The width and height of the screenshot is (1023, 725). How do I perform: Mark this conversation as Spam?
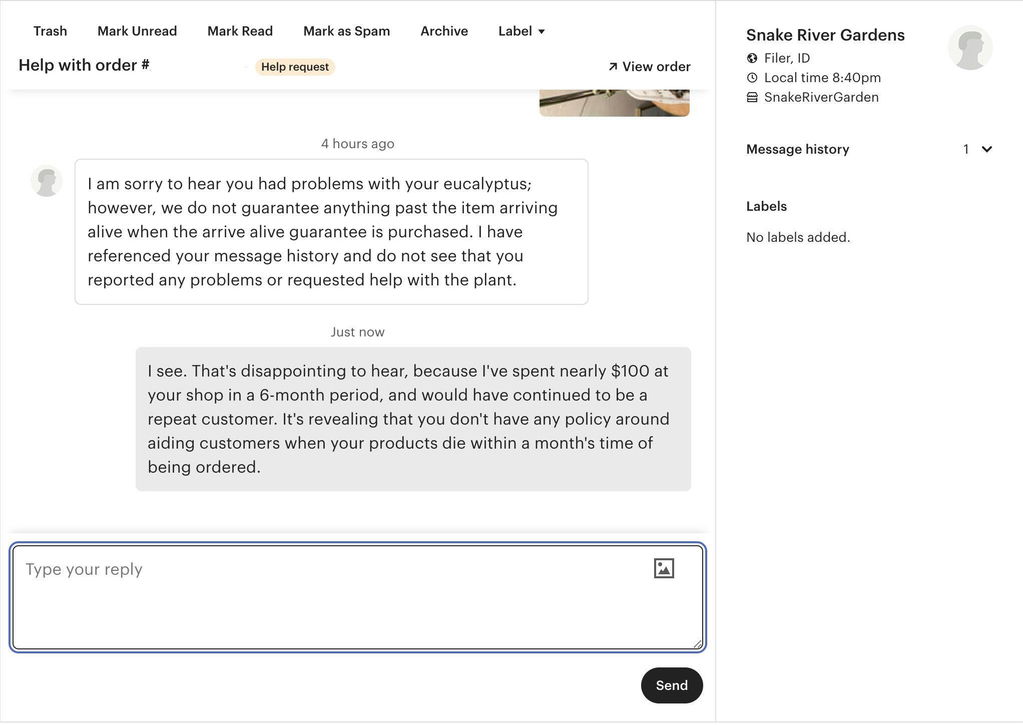346,31
